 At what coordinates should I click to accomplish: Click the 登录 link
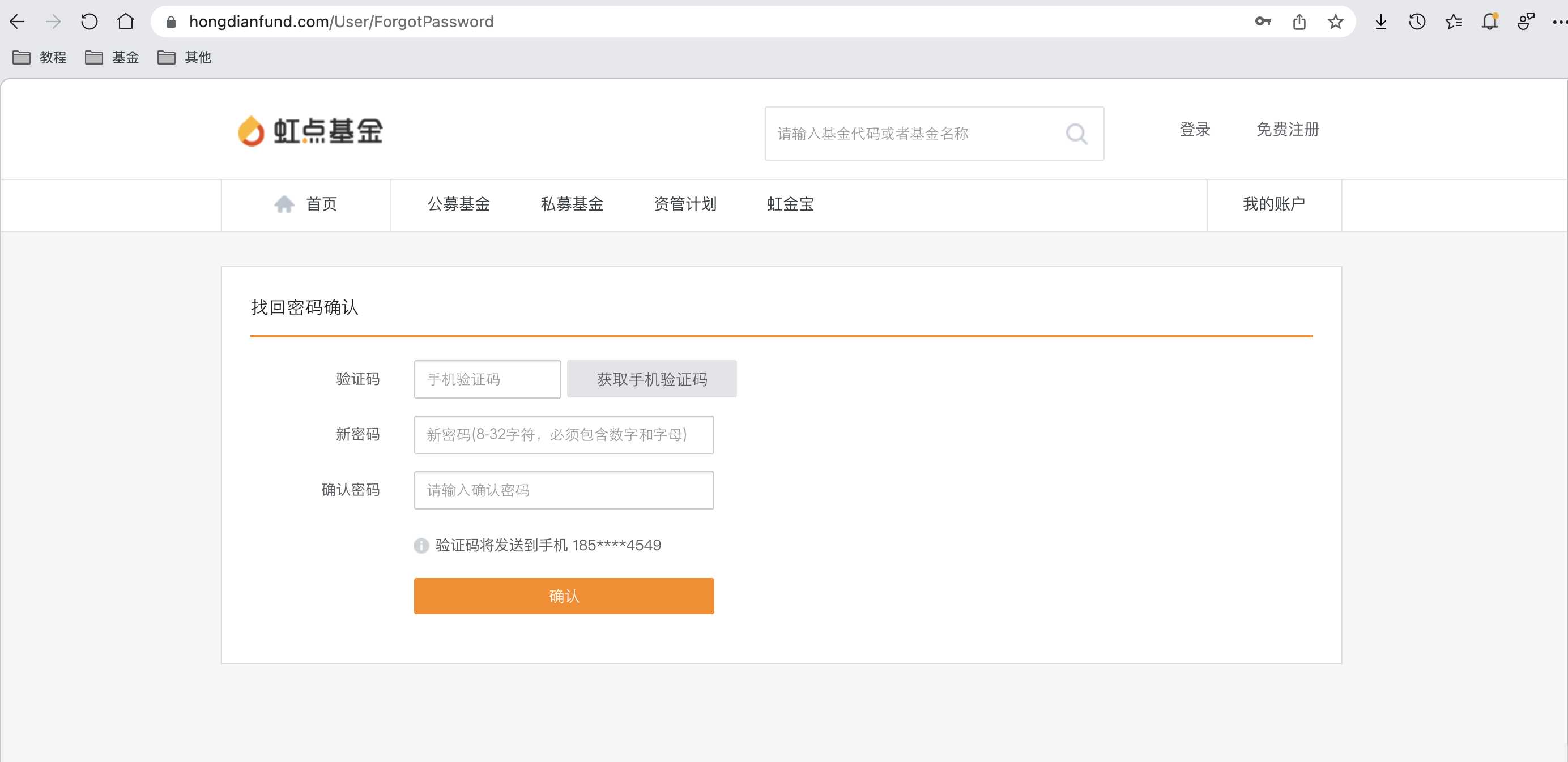1195,130
